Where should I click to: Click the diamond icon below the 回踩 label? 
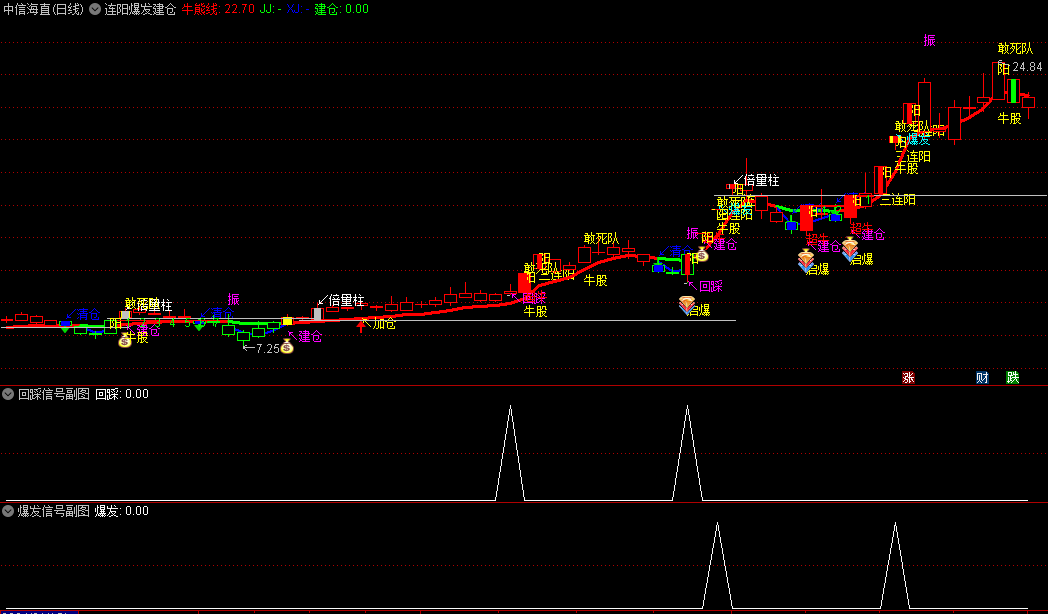[x=687, y=305]
